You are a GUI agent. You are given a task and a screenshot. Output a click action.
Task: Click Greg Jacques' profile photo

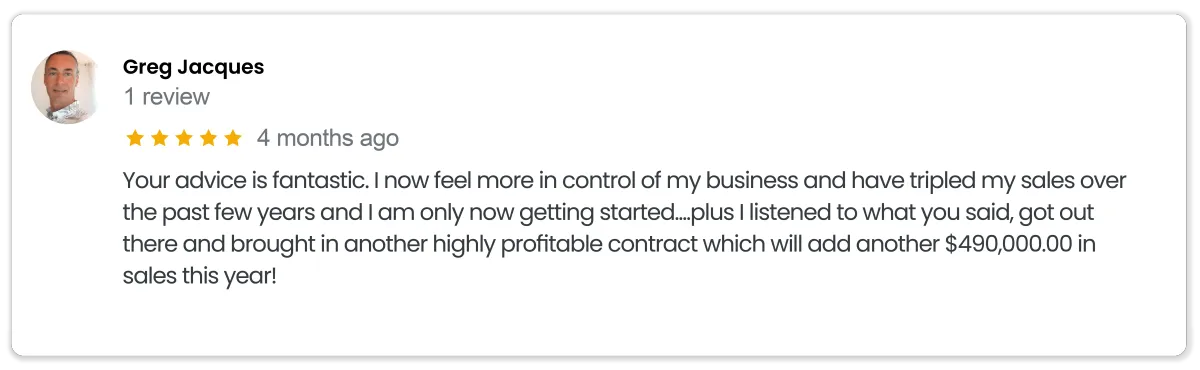(x=66, y=87)
